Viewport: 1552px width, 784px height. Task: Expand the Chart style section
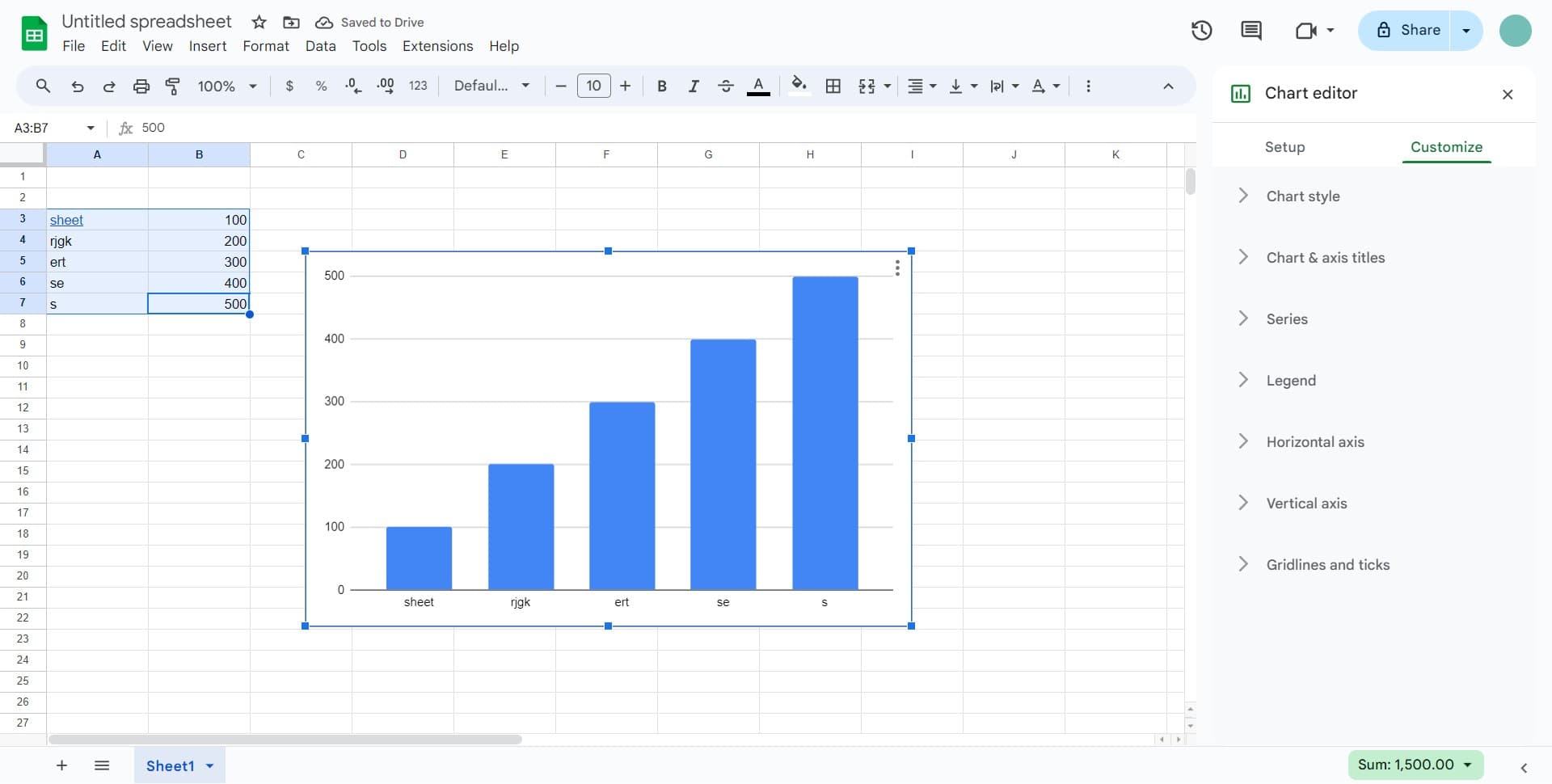(x=1302, y=196)
